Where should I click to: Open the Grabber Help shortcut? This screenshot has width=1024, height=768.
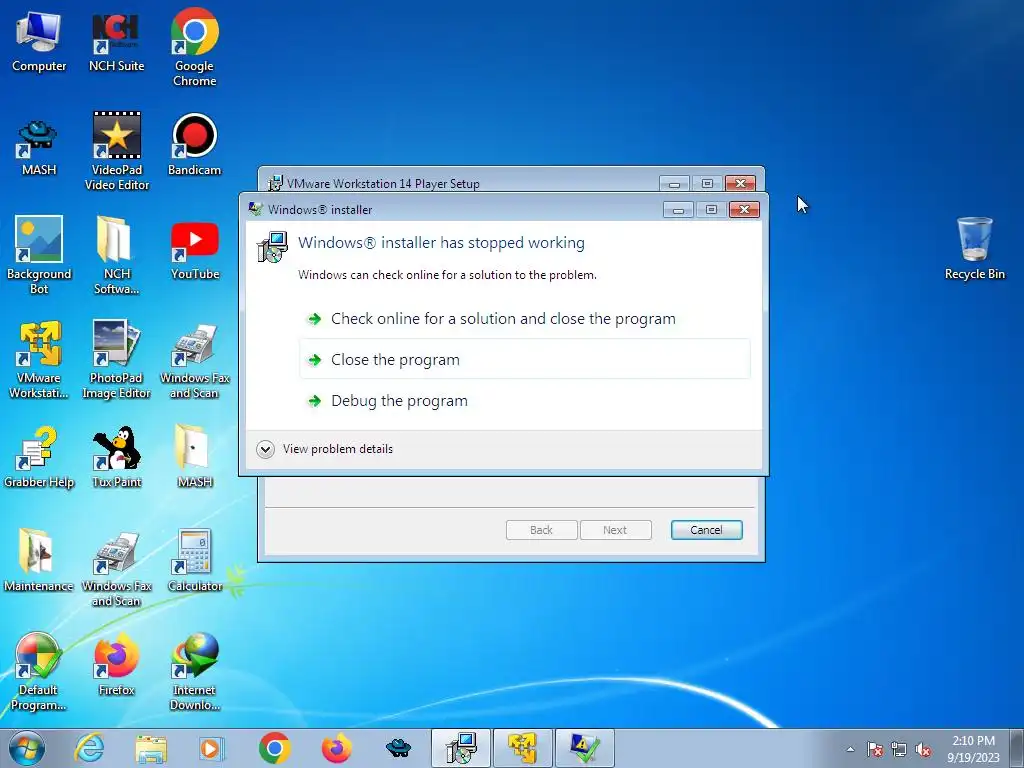pos(39,457)
